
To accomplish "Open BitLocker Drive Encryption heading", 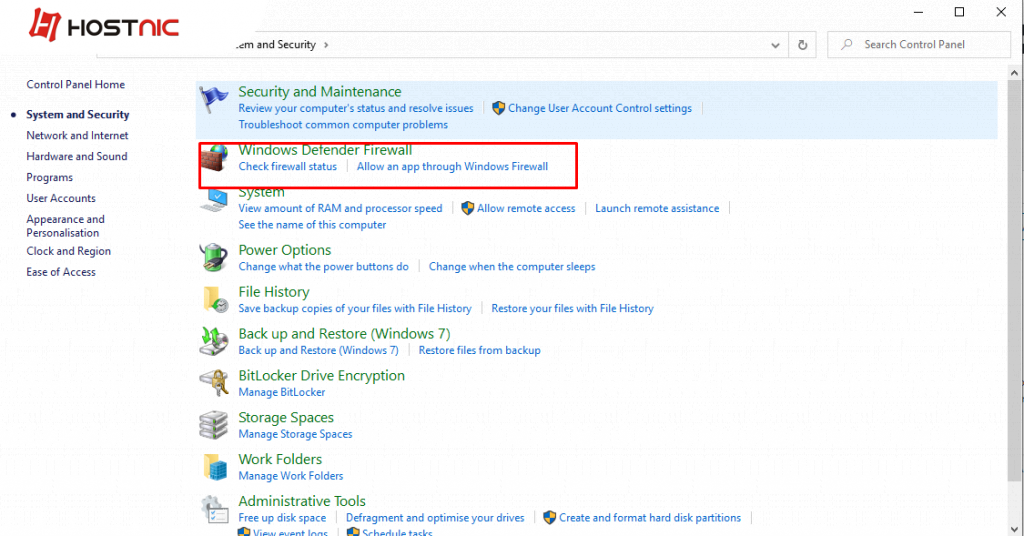I will (321, 375).
